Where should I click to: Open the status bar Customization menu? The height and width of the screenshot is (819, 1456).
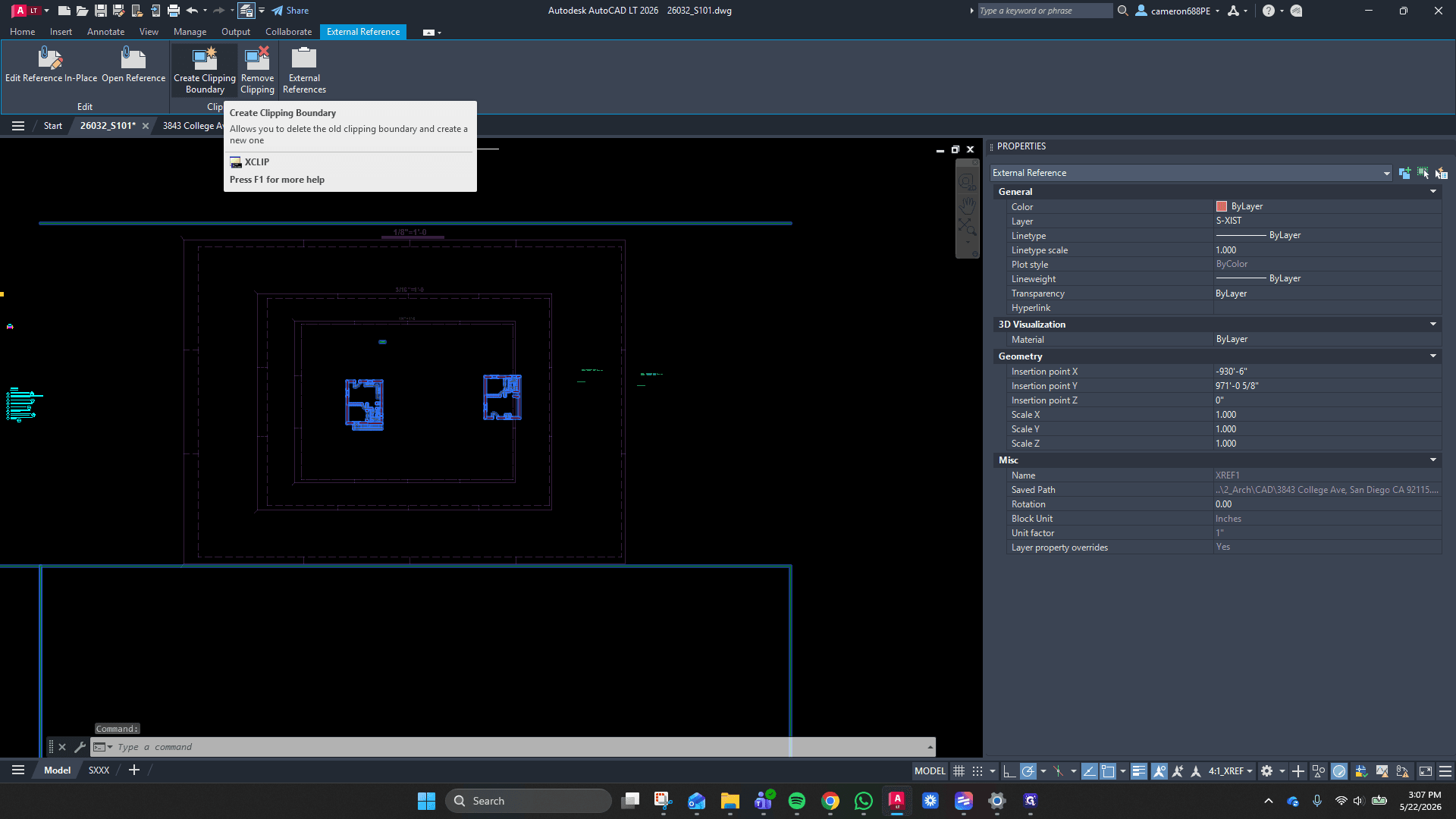(1445, 771)
